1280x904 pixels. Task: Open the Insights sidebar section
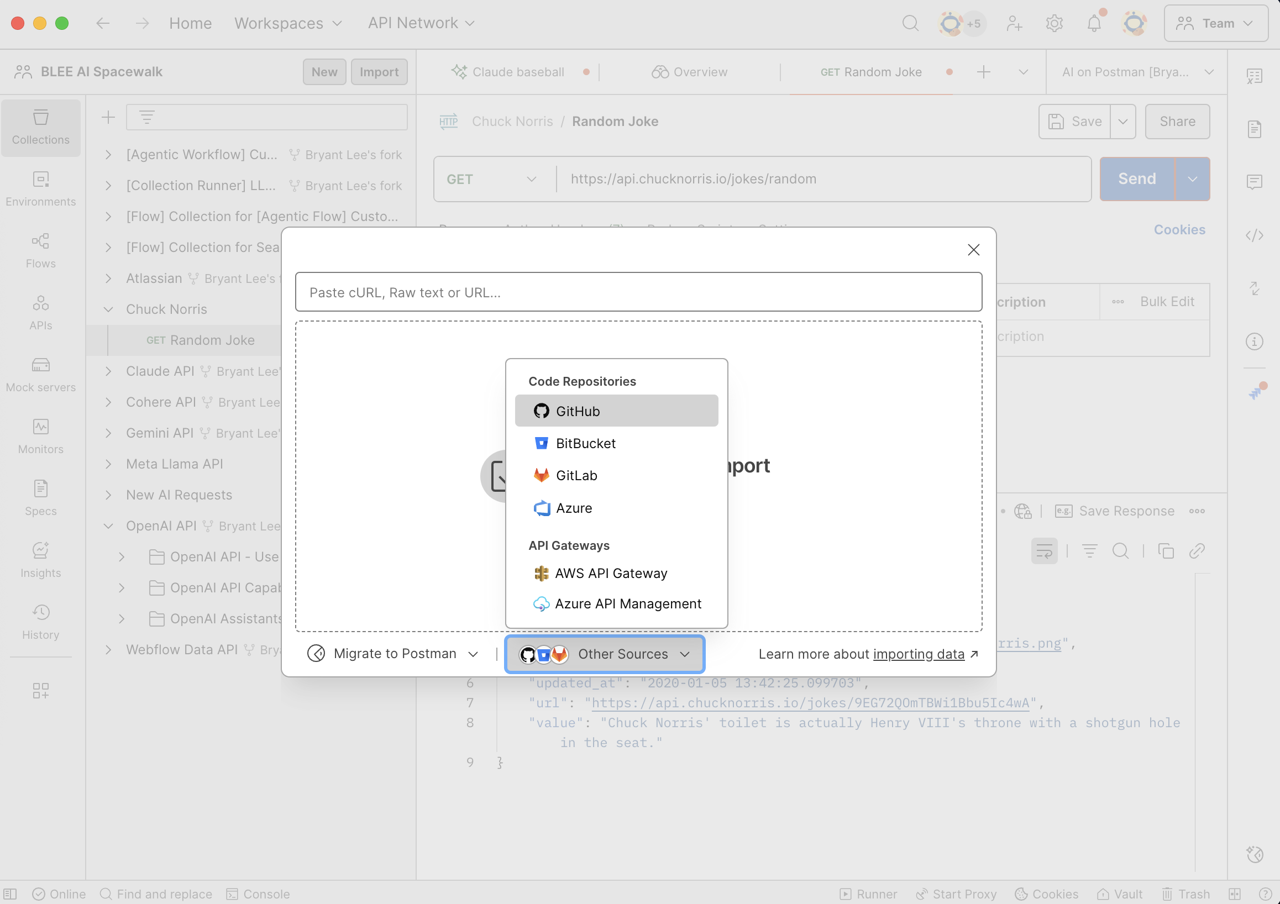[40, 560]
